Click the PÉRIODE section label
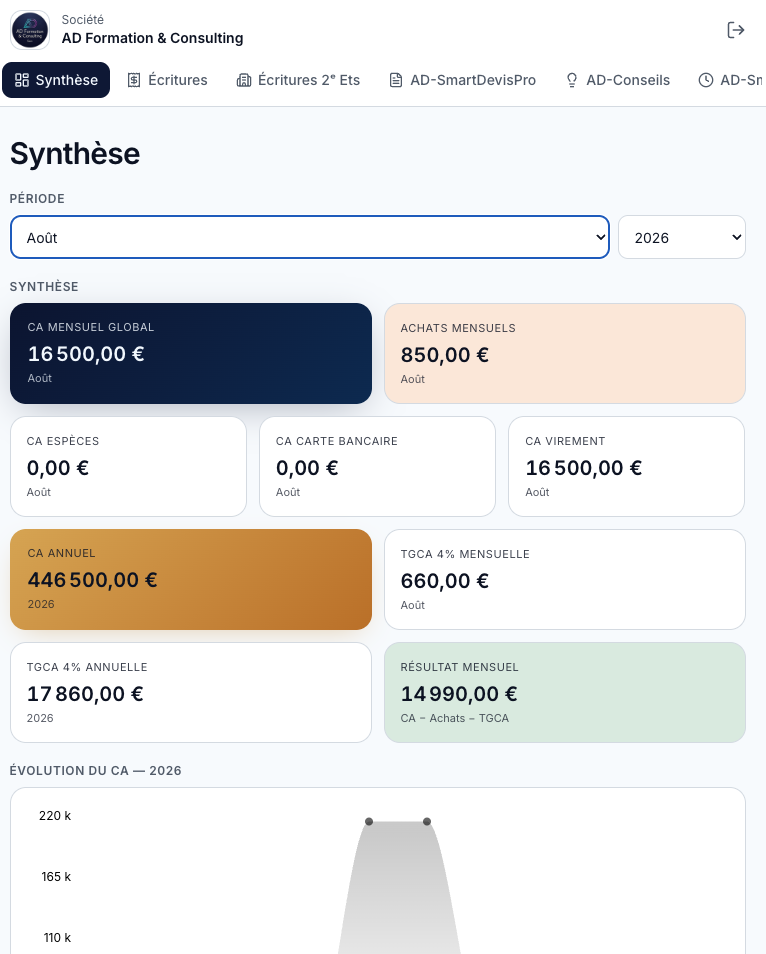Screen dimensions: 766x954 pos(37,198)
